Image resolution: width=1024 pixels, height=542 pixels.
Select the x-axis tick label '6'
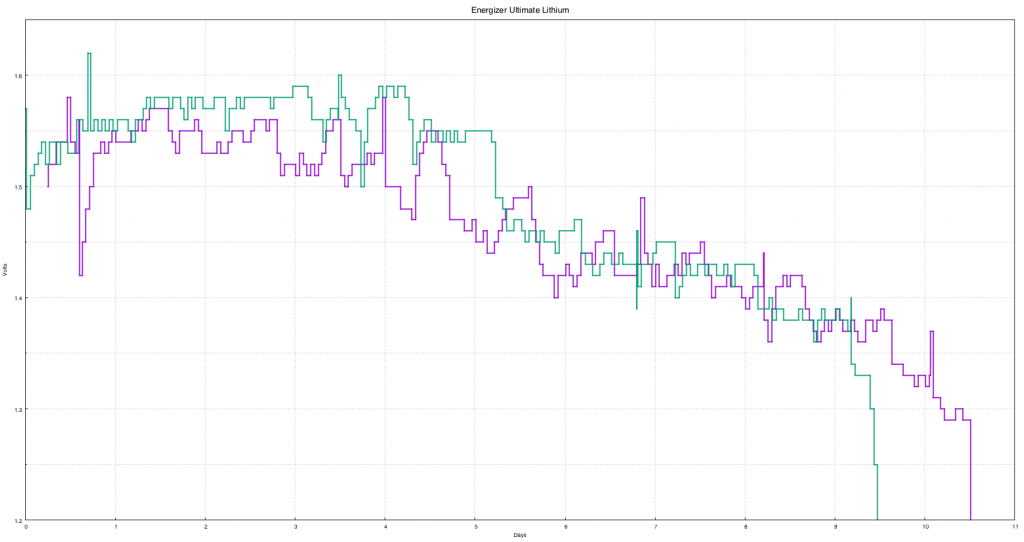(566, 526)
